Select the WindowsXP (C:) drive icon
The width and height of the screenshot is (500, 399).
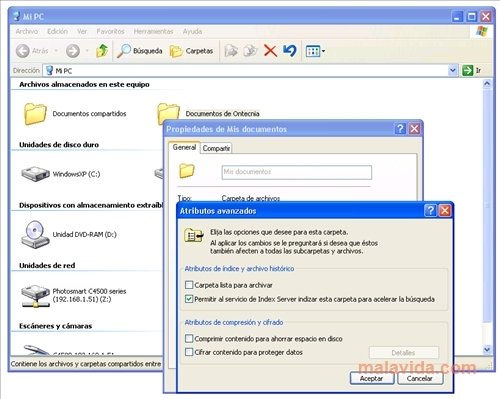click(35, 174)
